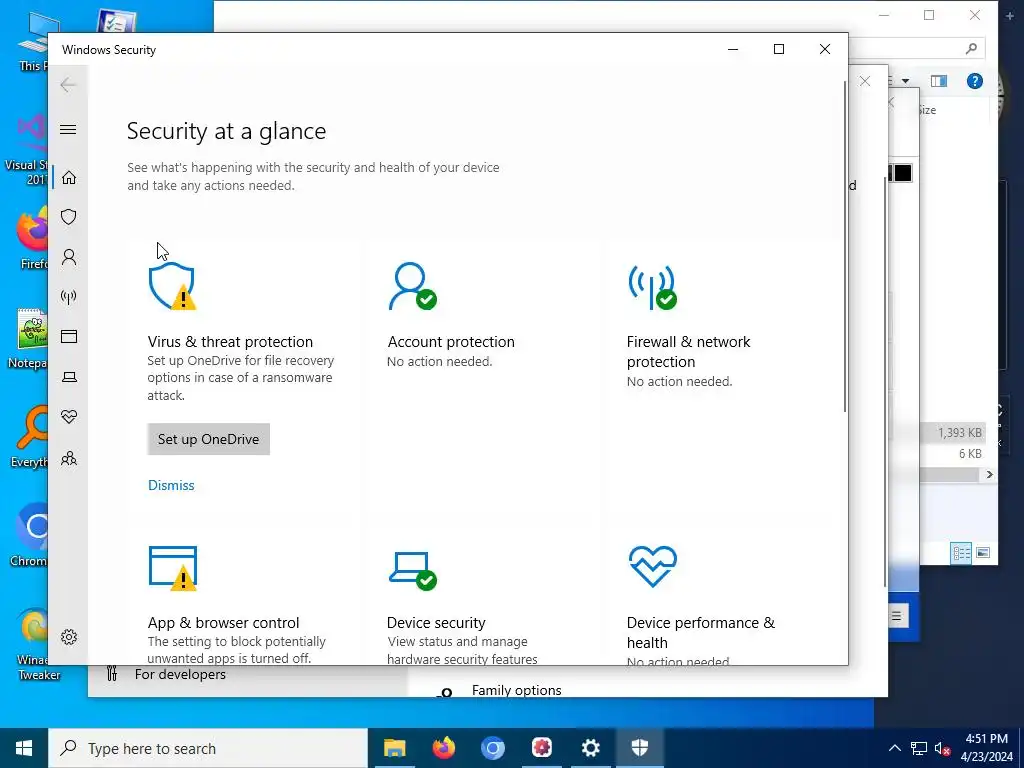Select Winaero Tweaker desktop icon
This screenshot has width=1024, height=768.
click(34, 643)
